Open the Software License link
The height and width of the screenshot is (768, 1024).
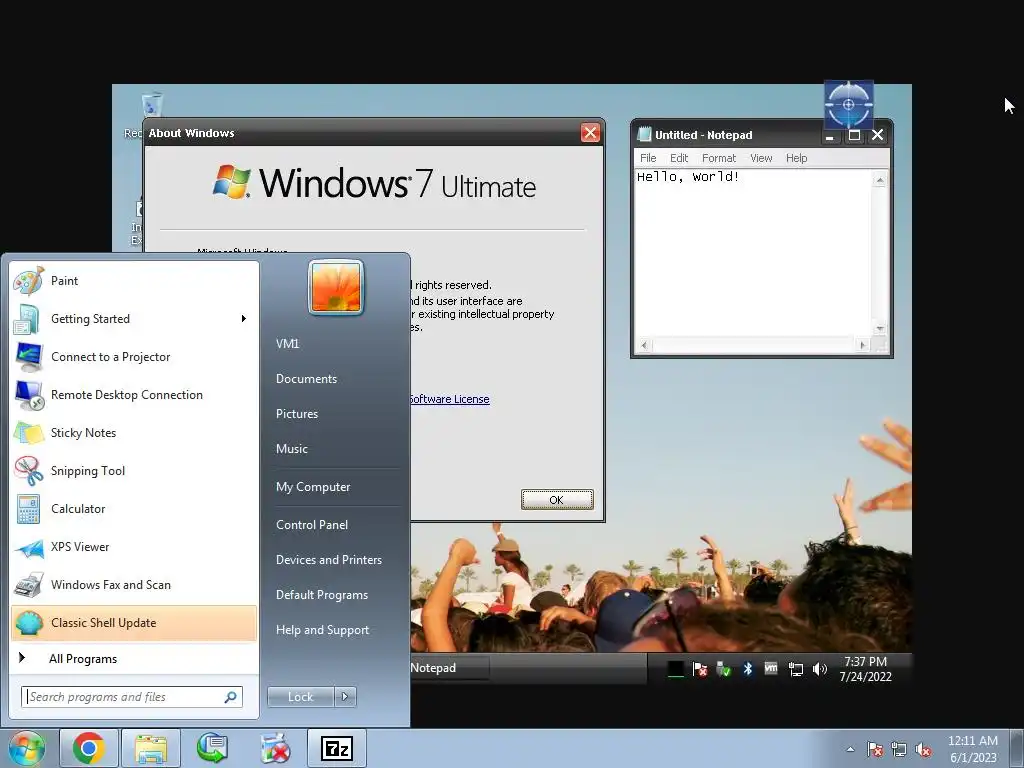coord(449,399)
